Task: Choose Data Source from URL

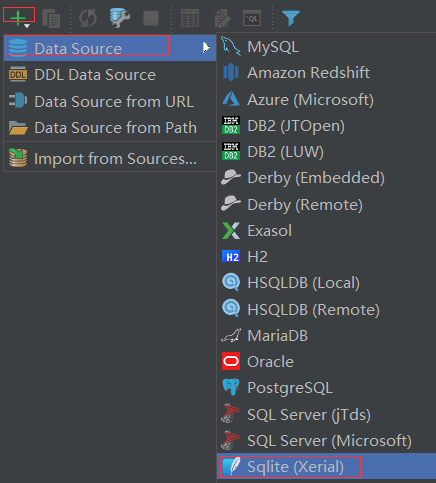Action: pos(110,101)
